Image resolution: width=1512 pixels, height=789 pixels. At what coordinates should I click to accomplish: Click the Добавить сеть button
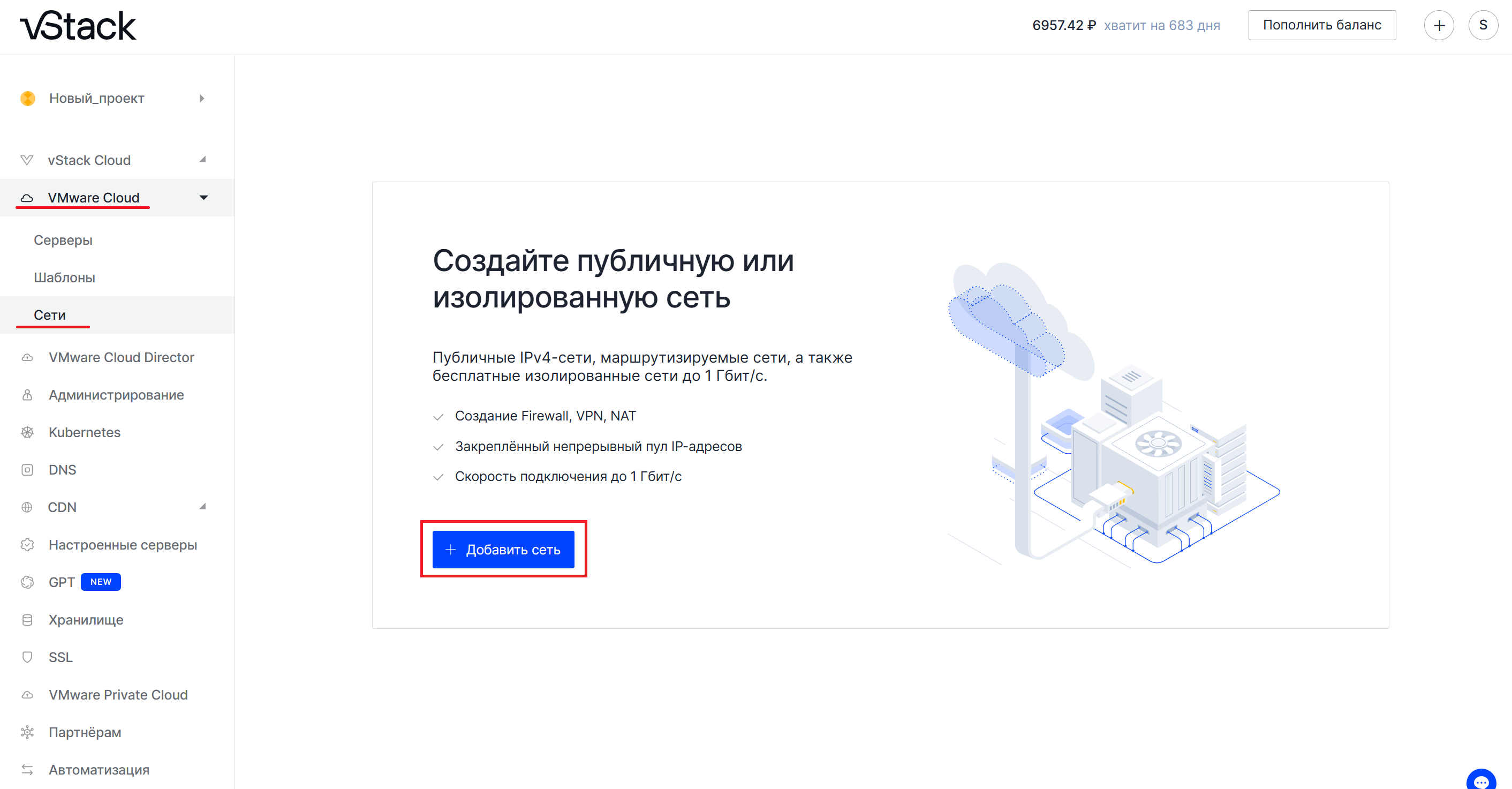[503, 550]
